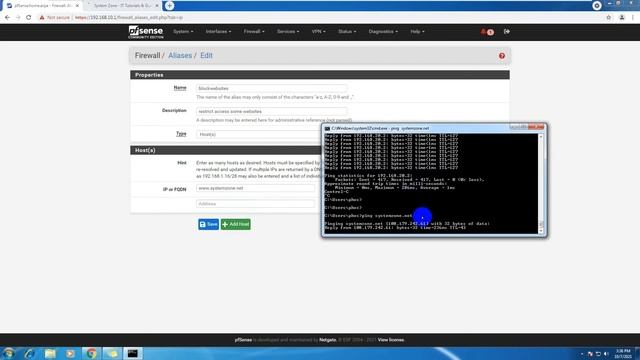Click the Not secure warning icon
Image resolution: width=640 pixels, height=360 pixels.
[x=42, y=18]
